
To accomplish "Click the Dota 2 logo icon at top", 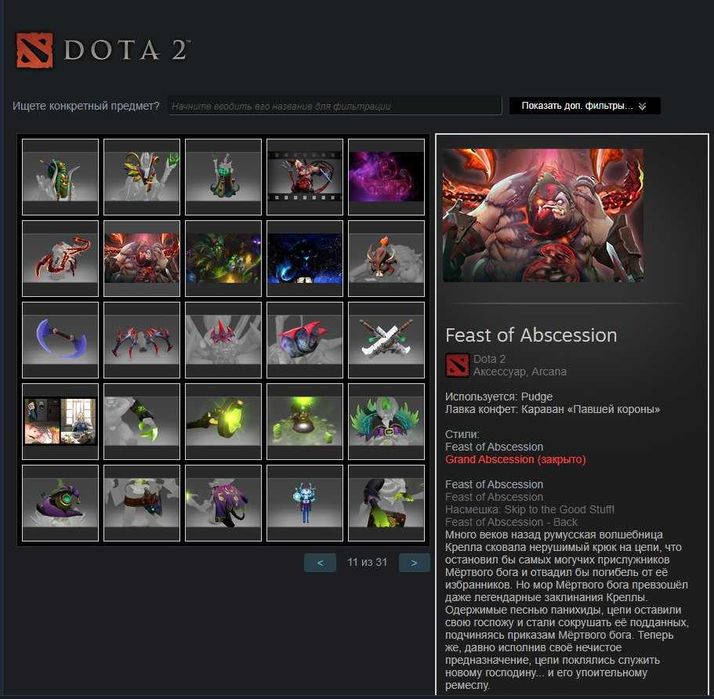I will point(35,50).
